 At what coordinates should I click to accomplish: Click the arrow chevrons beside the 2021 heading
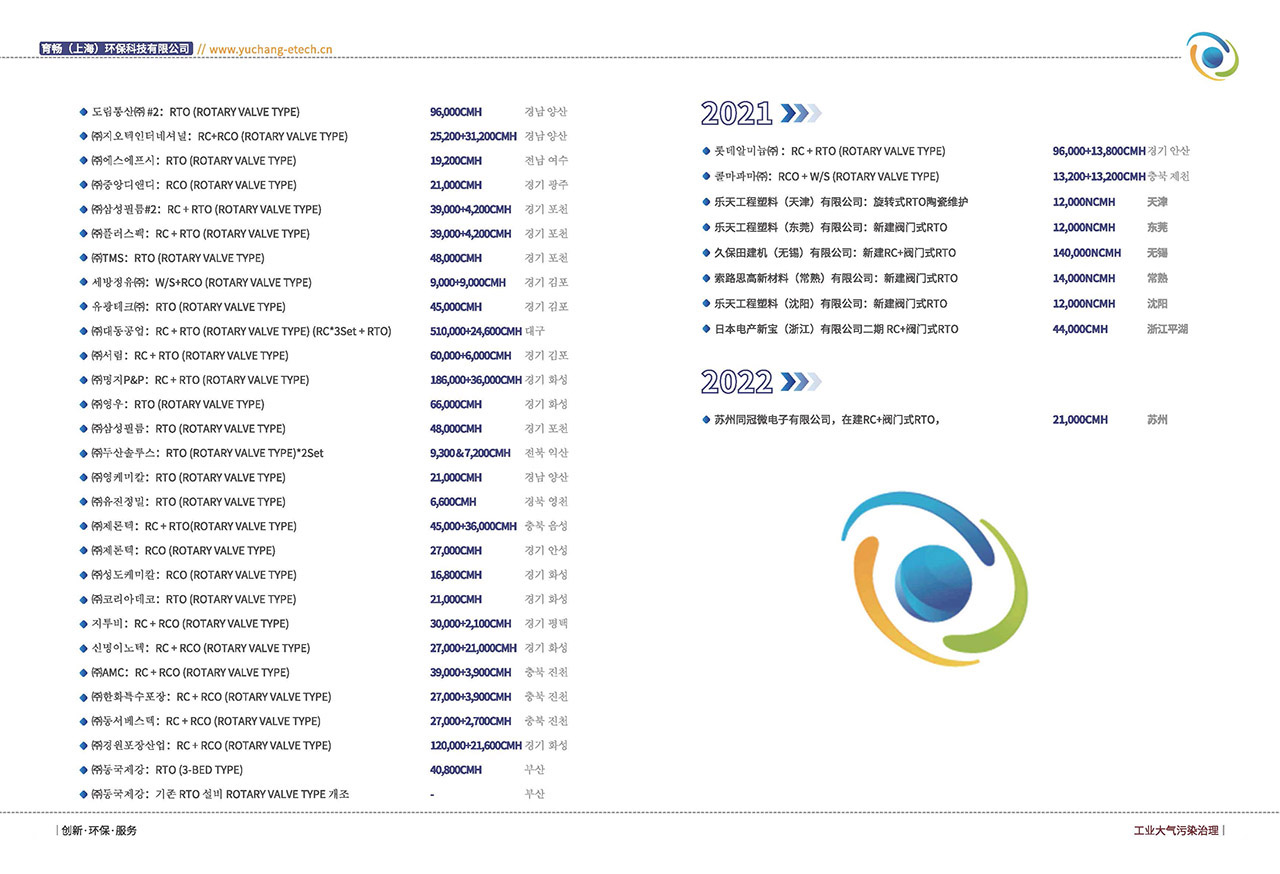point(800,113)
